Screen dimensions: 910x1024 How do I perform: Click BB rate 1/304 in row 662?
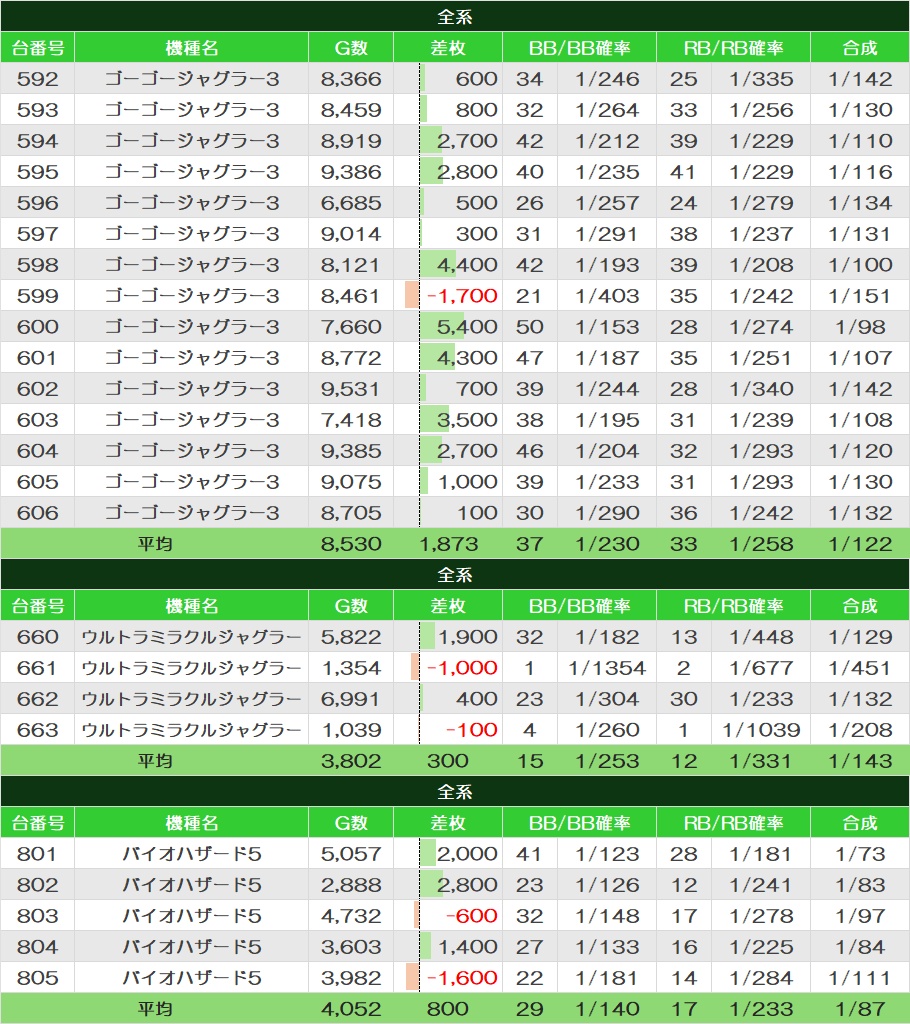point(607,699)
